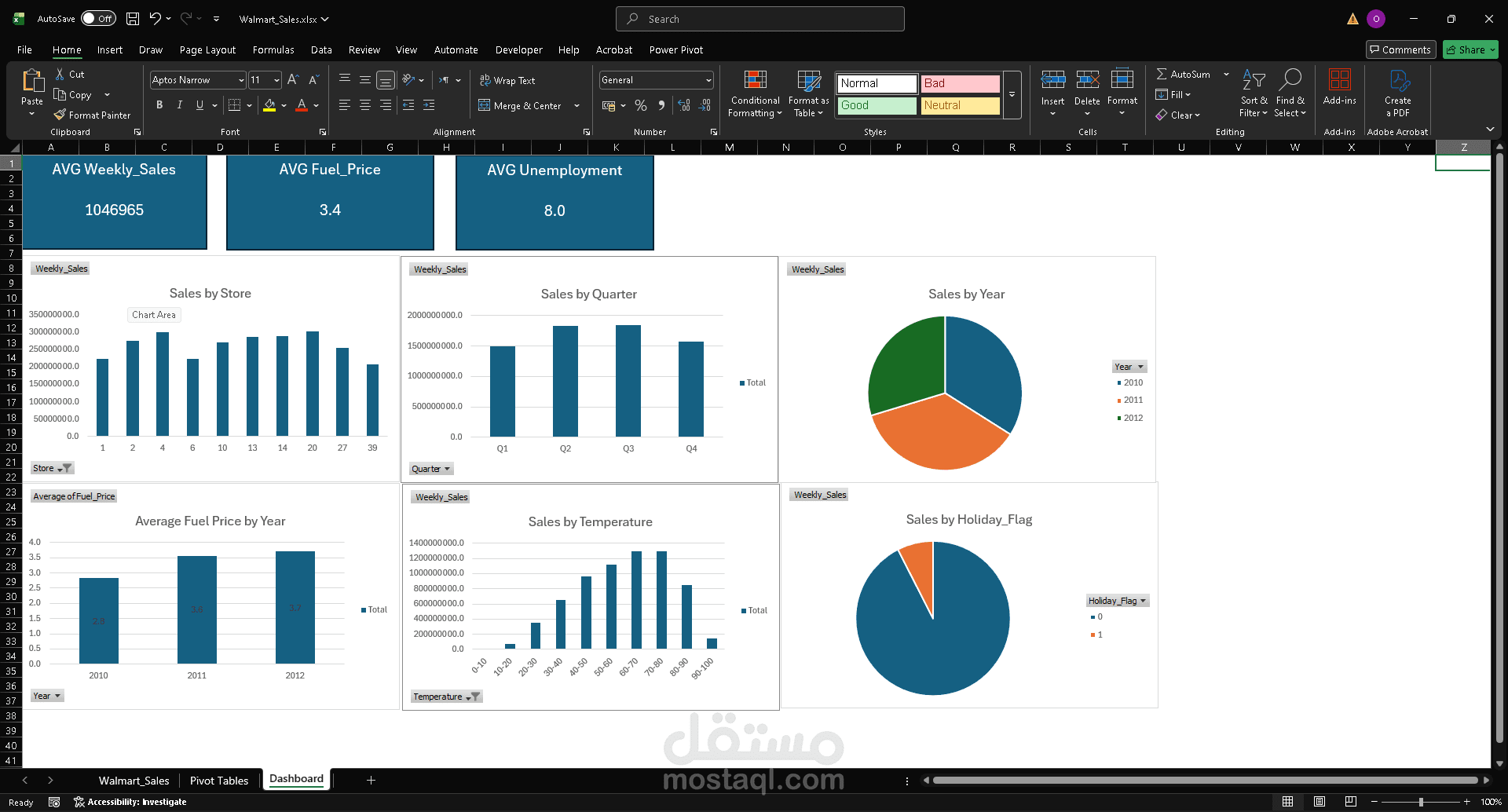Toggle Center horizontal alignment
The width and height of the screenshot is (1508, 812).
[x=365, y=105]
